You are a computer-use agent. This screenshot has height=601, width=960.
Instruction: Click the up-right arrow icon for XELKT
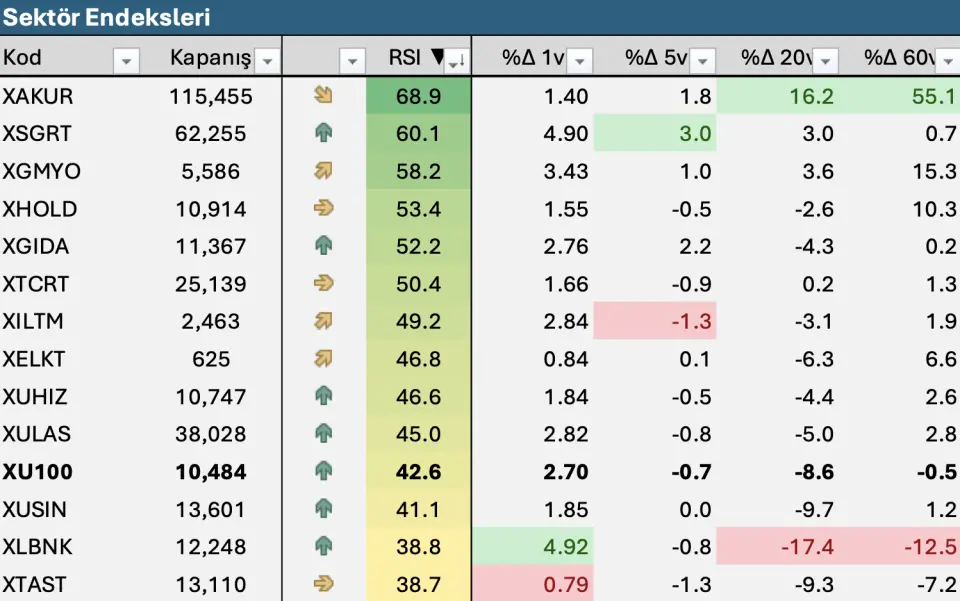[x=323, y=358]
